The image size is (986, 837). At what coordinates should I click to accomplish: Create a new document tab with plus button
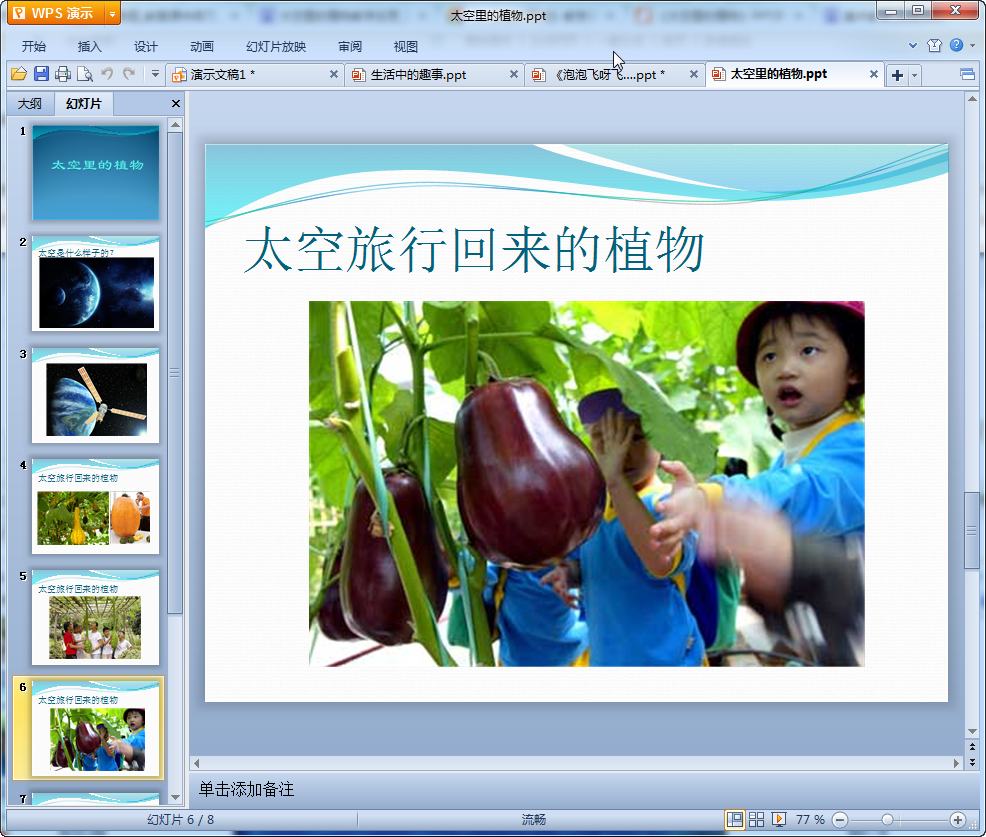coord(897,75)
